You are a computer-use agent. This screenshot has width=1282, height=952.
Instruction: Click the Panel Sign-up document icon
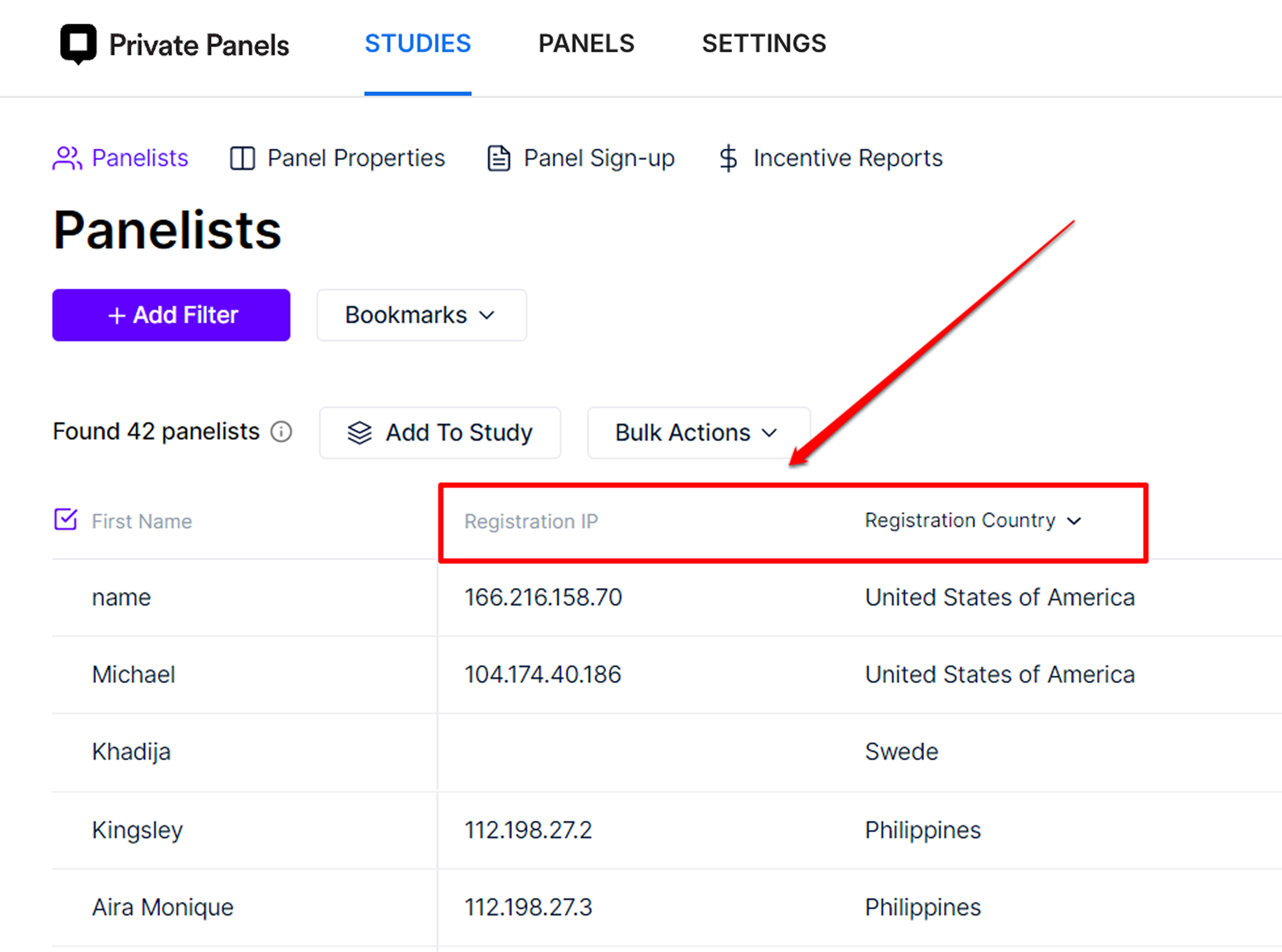coord(499,158)
